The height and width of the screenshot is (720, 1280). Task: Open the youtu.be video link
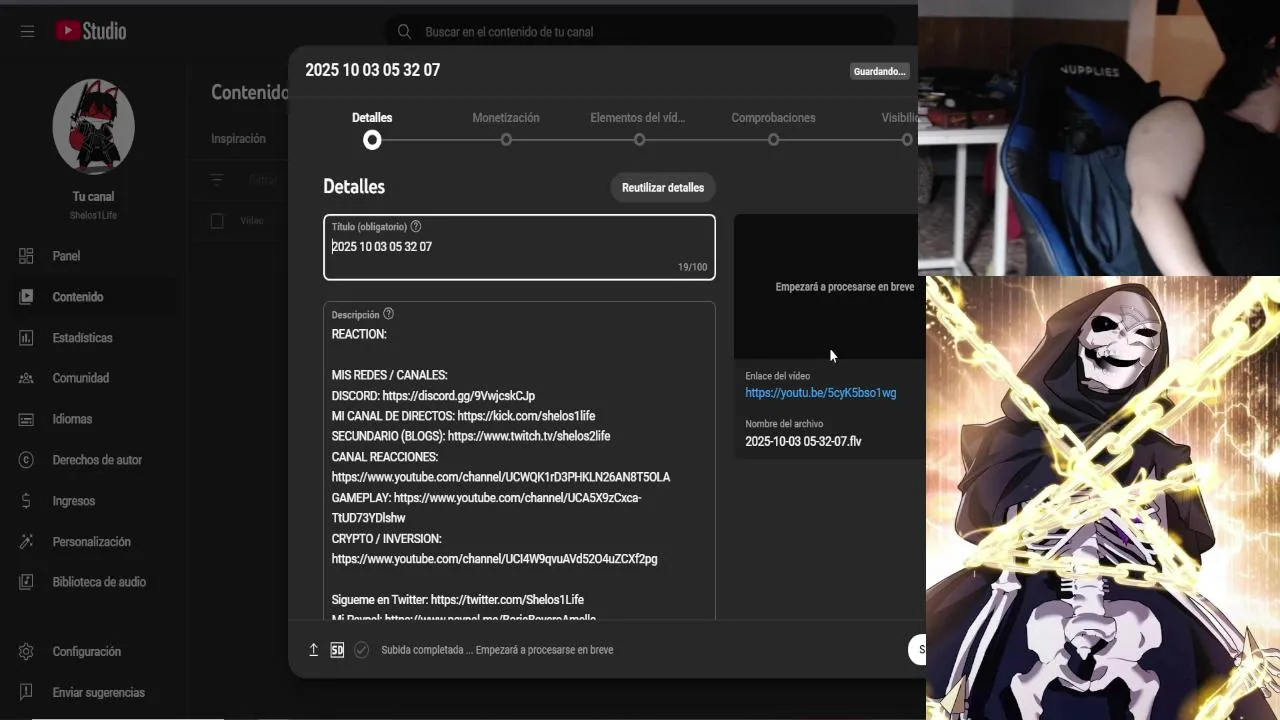pyautogui.click(x=820, y=393)
